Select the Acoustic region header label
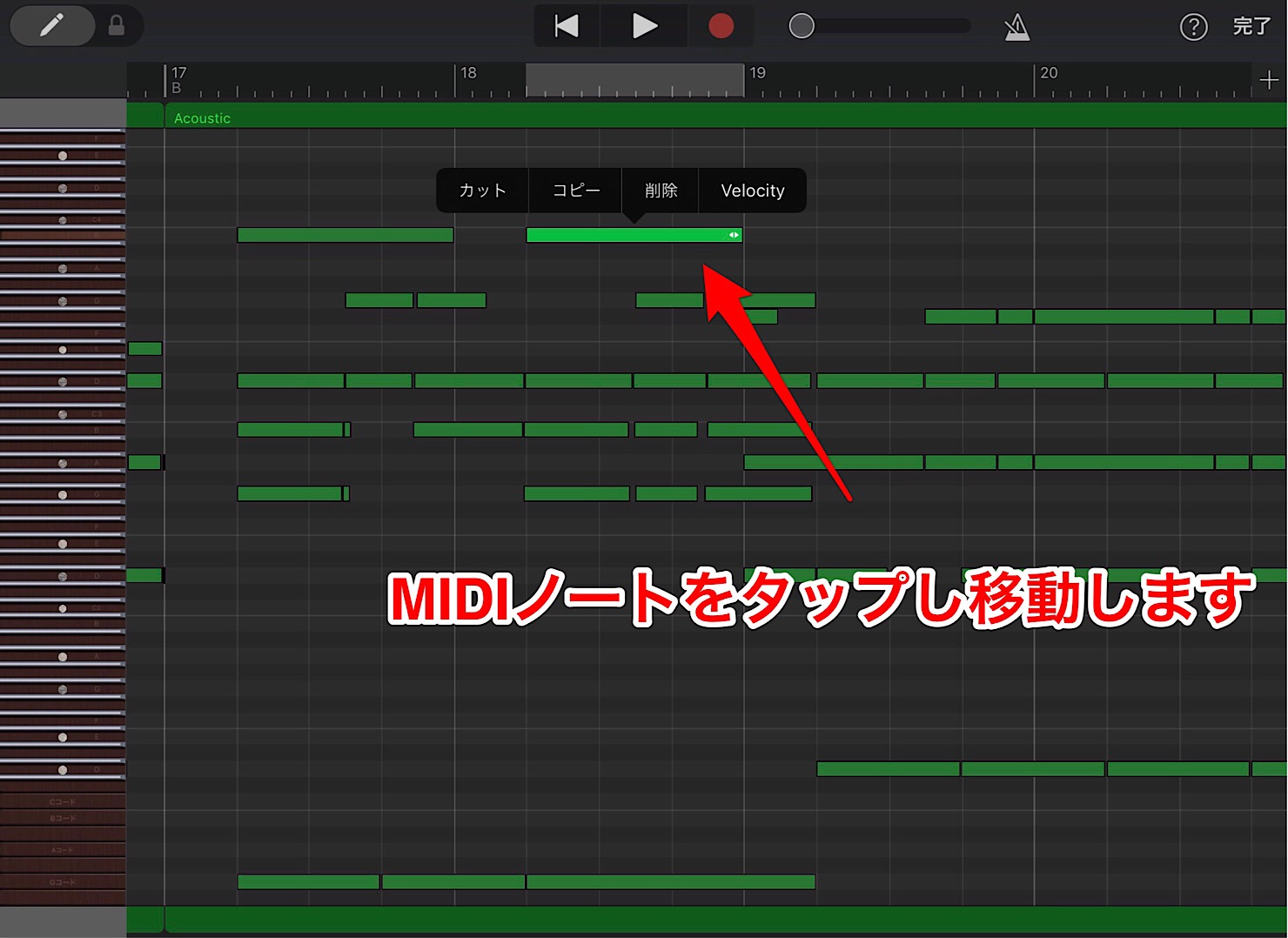 [202, 118]
